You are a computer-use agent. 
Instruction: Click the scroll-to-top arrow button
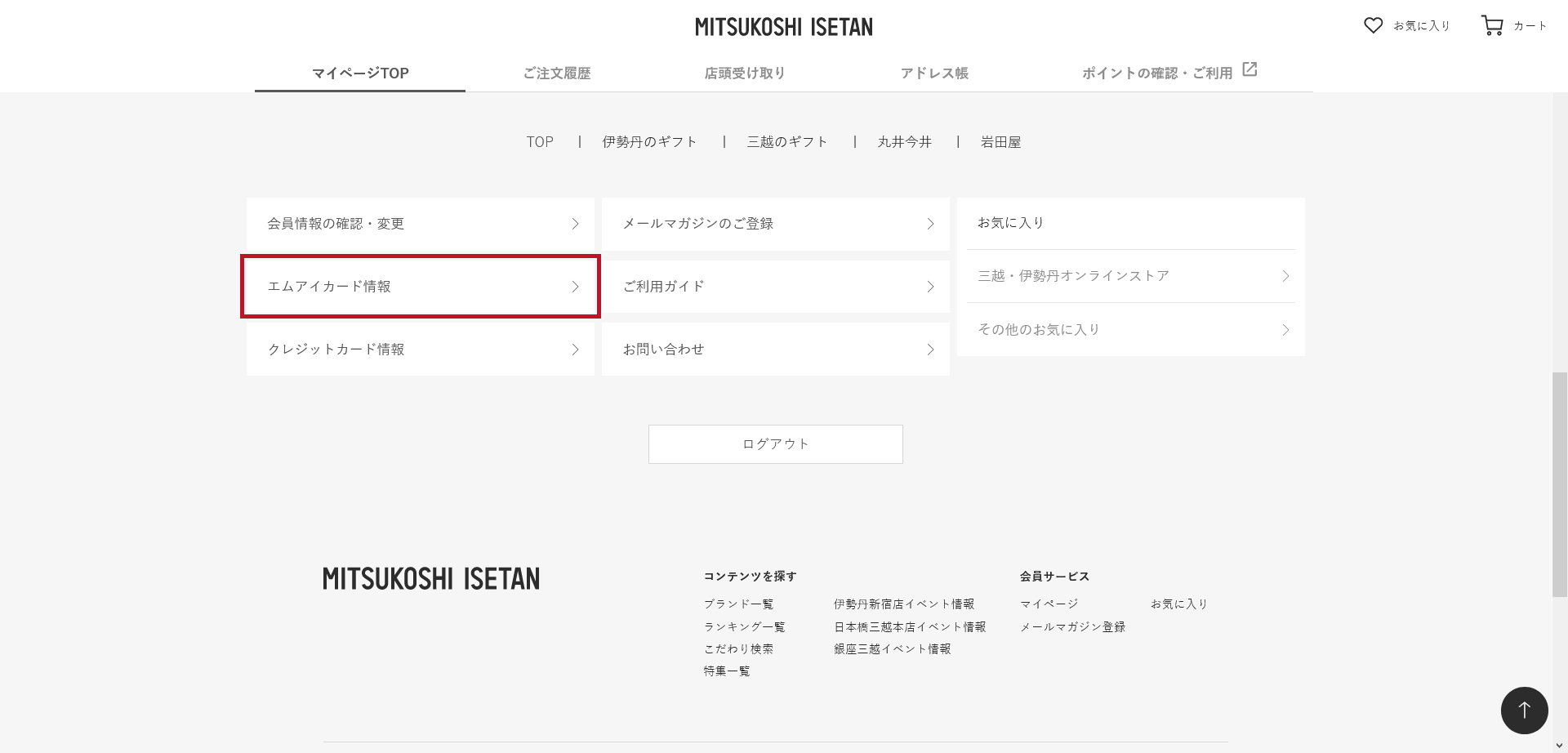click(1524, 710)
